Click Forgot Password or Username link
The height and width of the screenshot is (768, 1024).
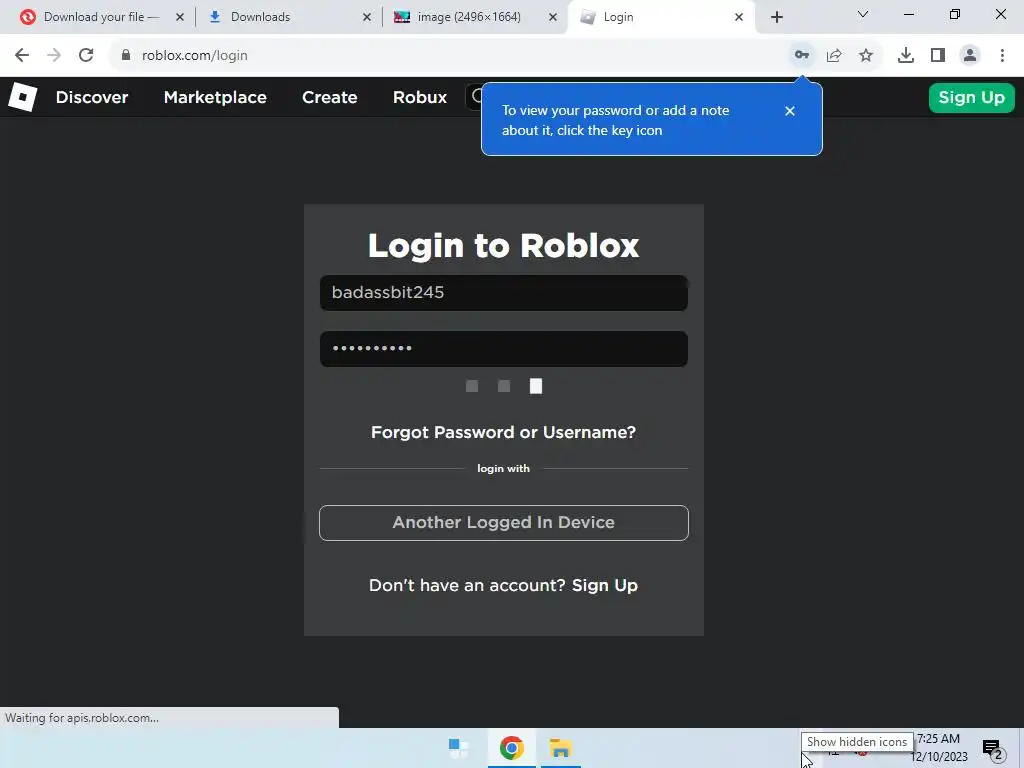[504, 432]
